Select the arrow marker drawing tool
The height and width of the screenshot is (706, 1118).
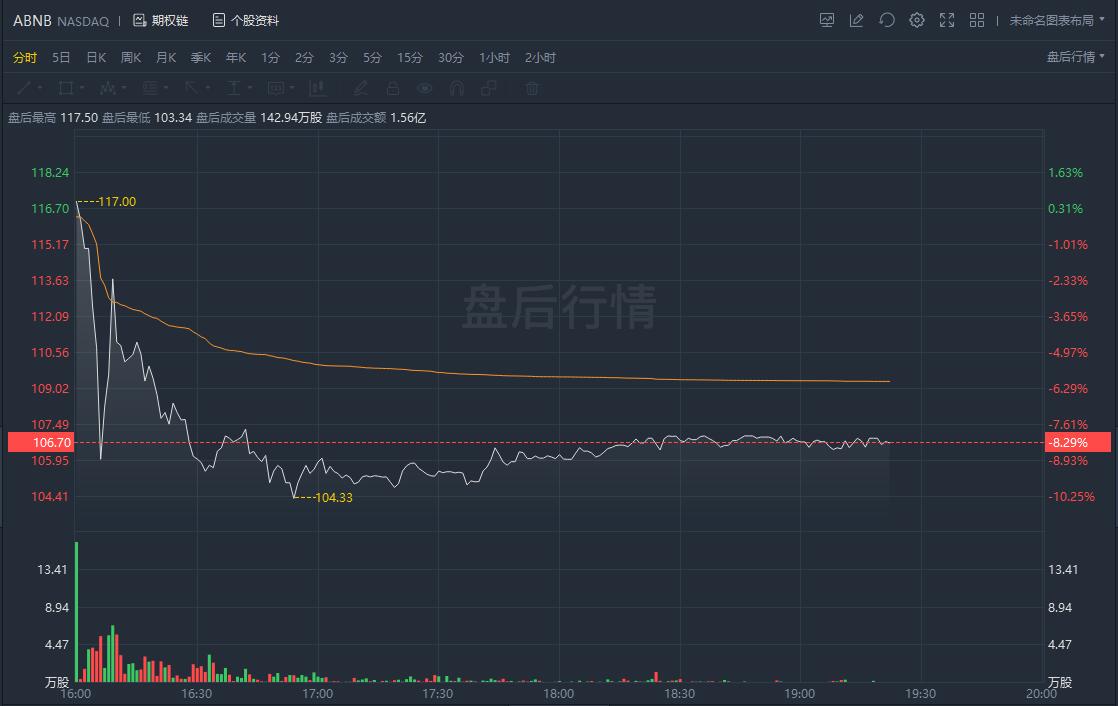pos(191,88)
